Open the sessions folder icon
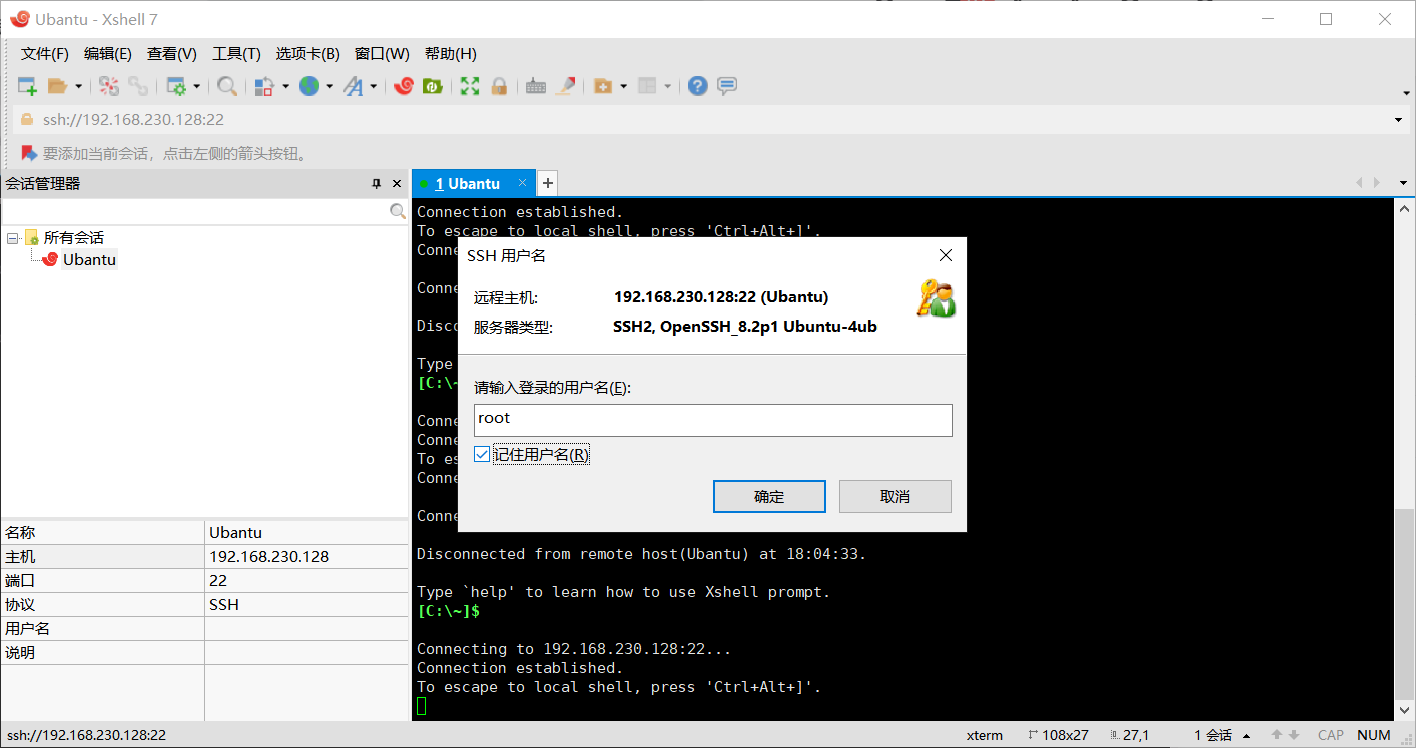Image resolution: width=1416 pixels, height=748 pixels. point(57,87)
